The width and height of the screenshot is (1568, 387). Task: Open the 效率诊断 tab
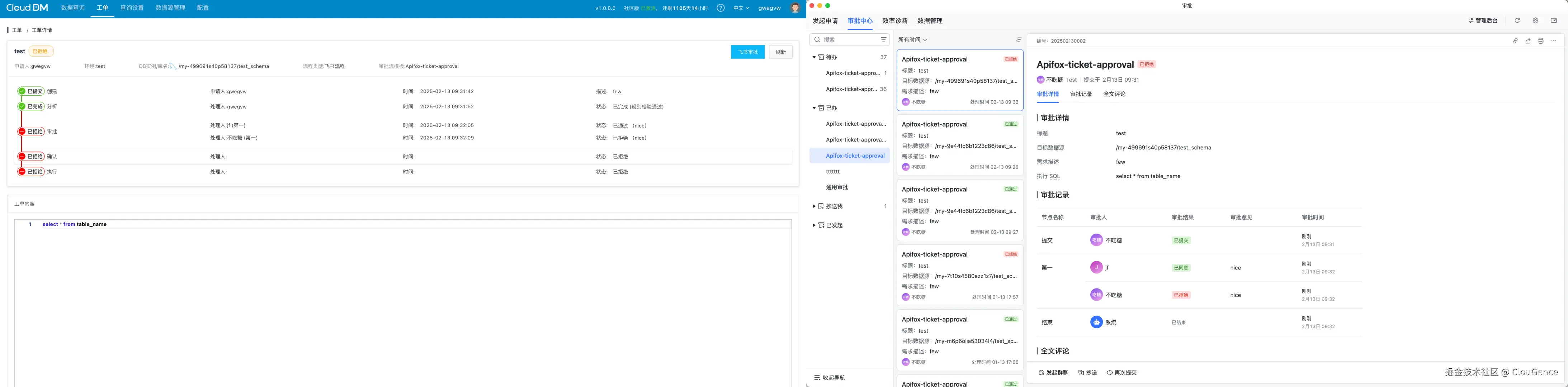click(x=895, y=21)
